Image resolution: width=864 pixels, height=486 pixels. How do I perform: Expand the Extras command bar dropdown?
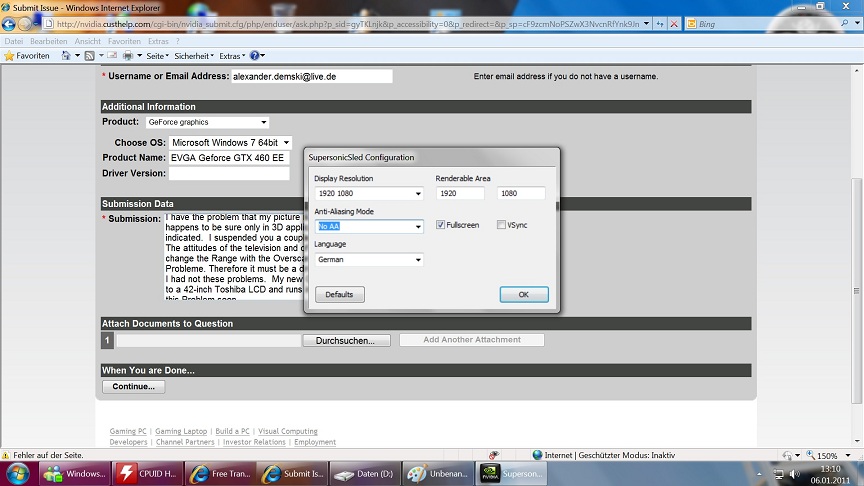(232, 56)
